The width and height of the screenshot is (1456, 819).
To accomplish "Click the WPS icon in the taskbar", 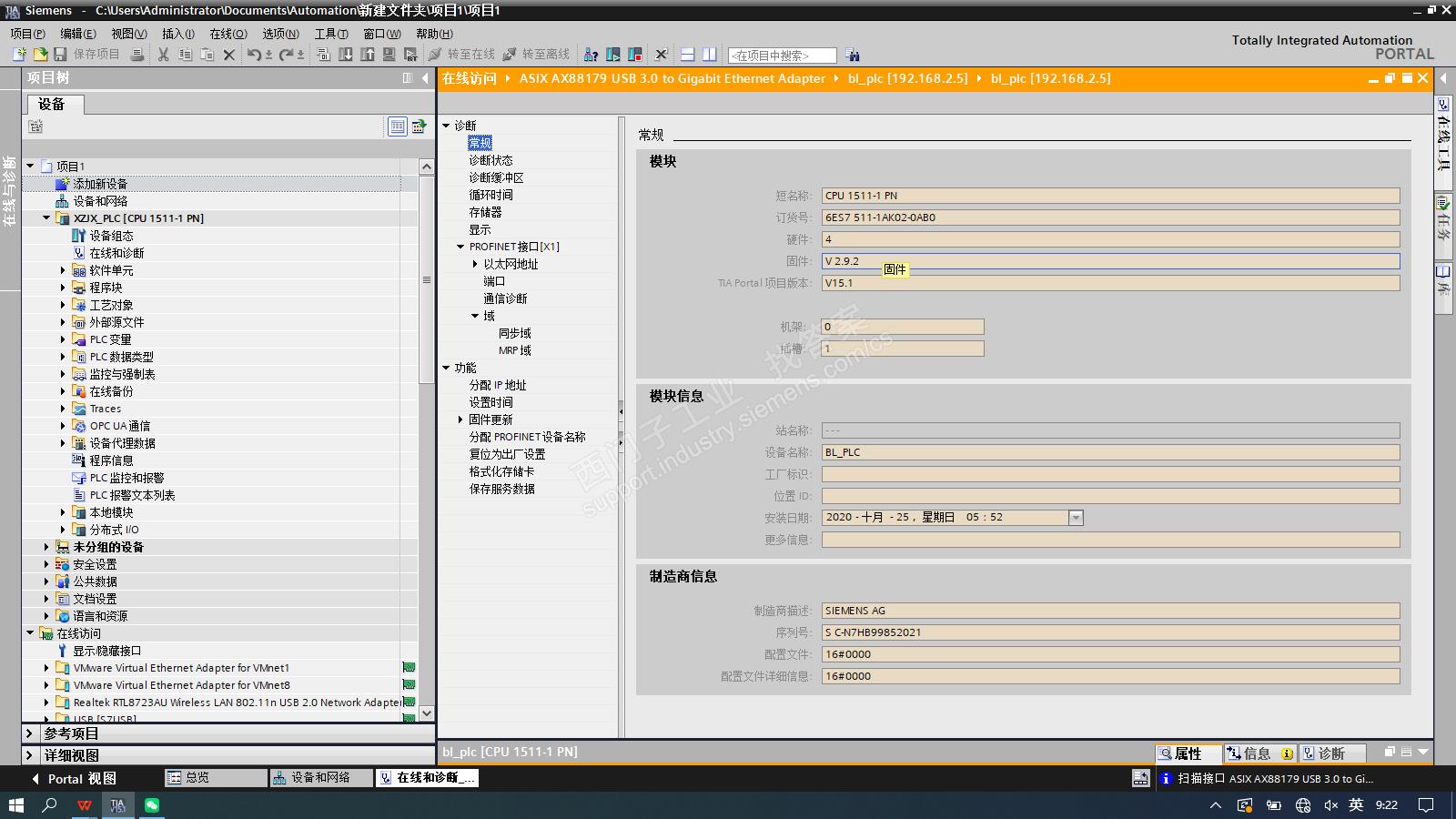I will [85, 805].
